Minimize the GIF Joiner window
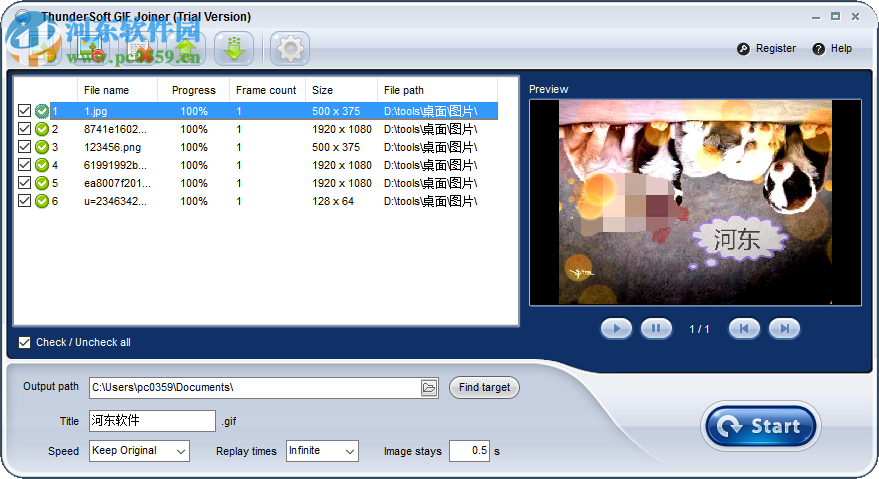 point(816,17)
